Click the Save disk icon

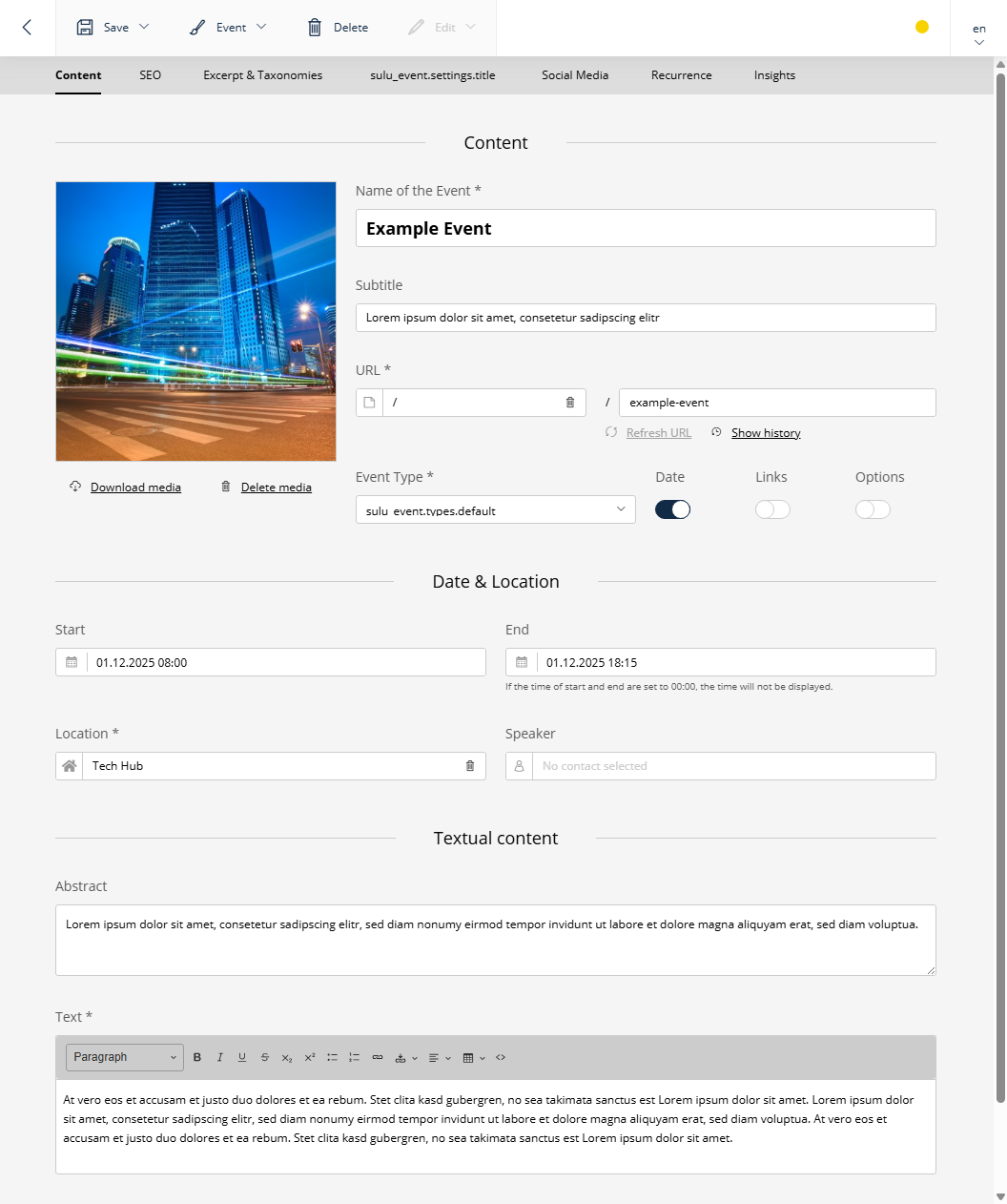coord(85,28)
